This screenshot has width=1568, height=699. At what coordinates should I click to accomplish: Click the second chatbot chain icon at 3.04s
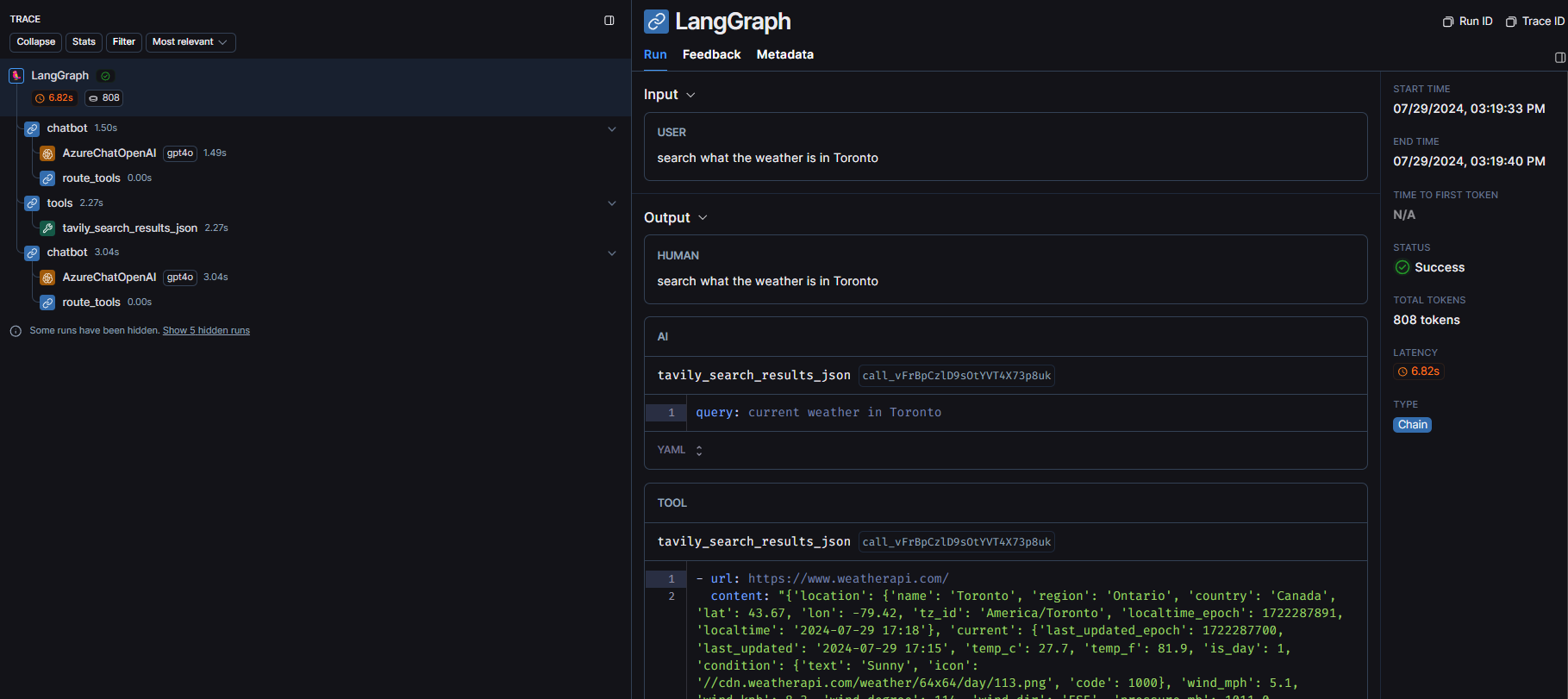click(x=32, y=253)
